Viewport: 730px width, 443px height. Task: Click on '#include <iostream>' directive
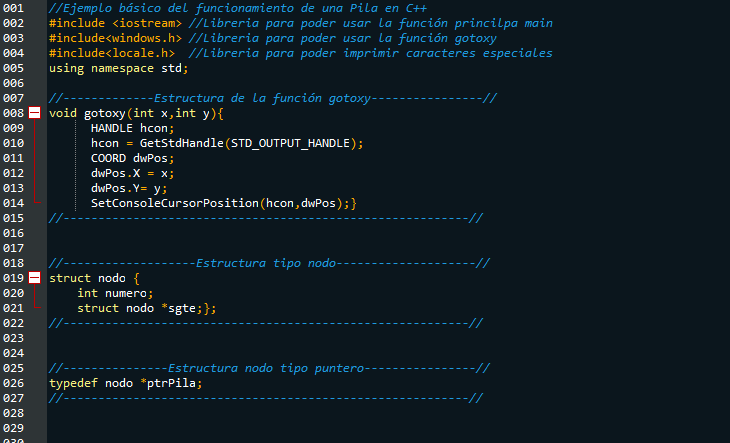(115, 23)
